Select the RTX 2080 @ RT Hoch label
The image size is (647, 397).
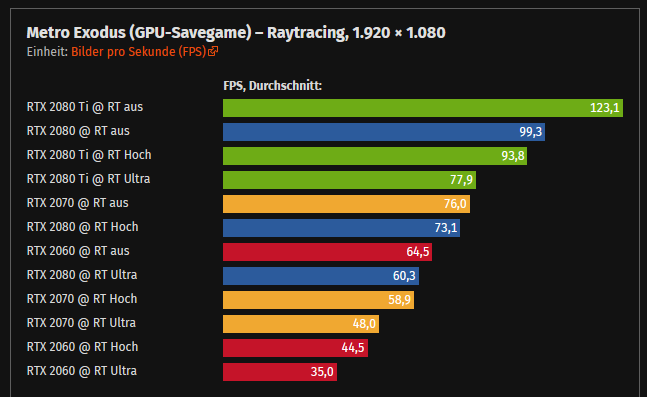pos(83,227)
